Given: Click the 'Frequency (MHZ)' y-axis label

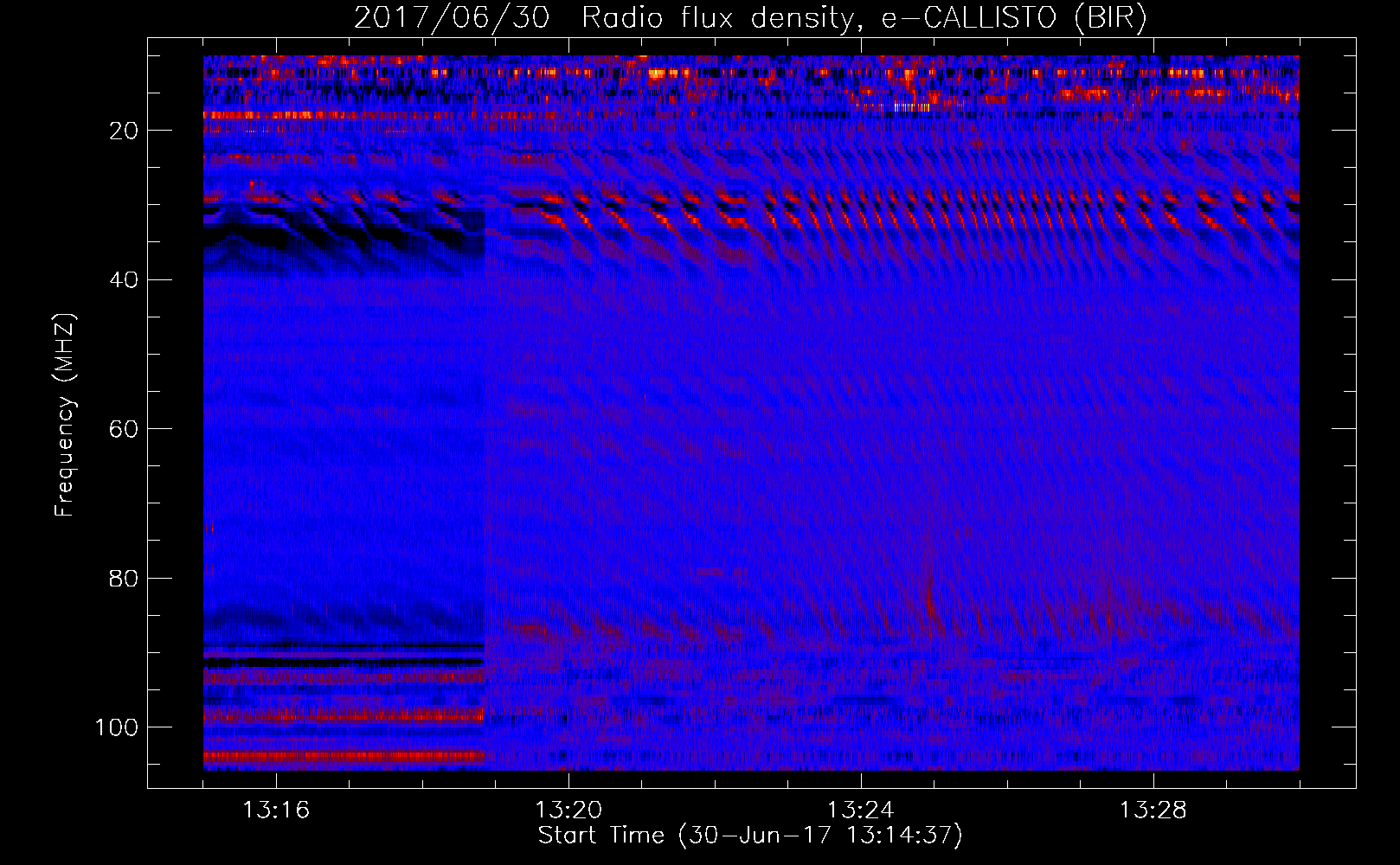Looking at the screenshot, I should point(65,415).
